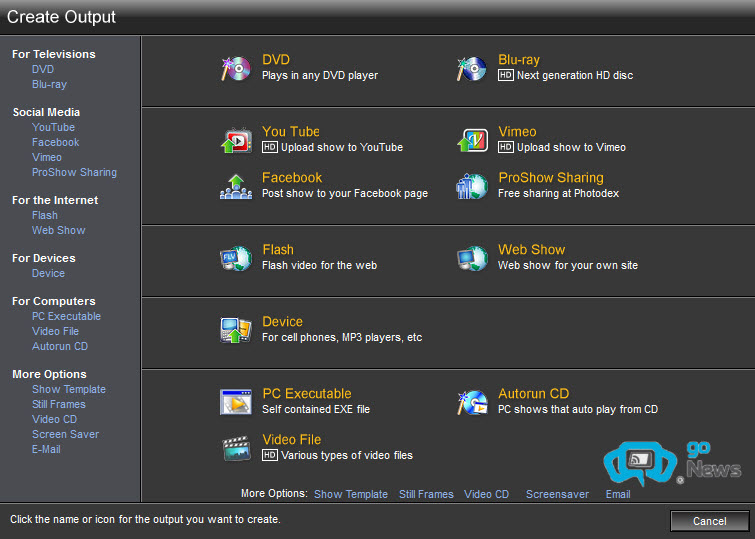Click the DVD disc icon
Image resolution: width=755 pixels, height=539 pixels.
pos(236,68)
